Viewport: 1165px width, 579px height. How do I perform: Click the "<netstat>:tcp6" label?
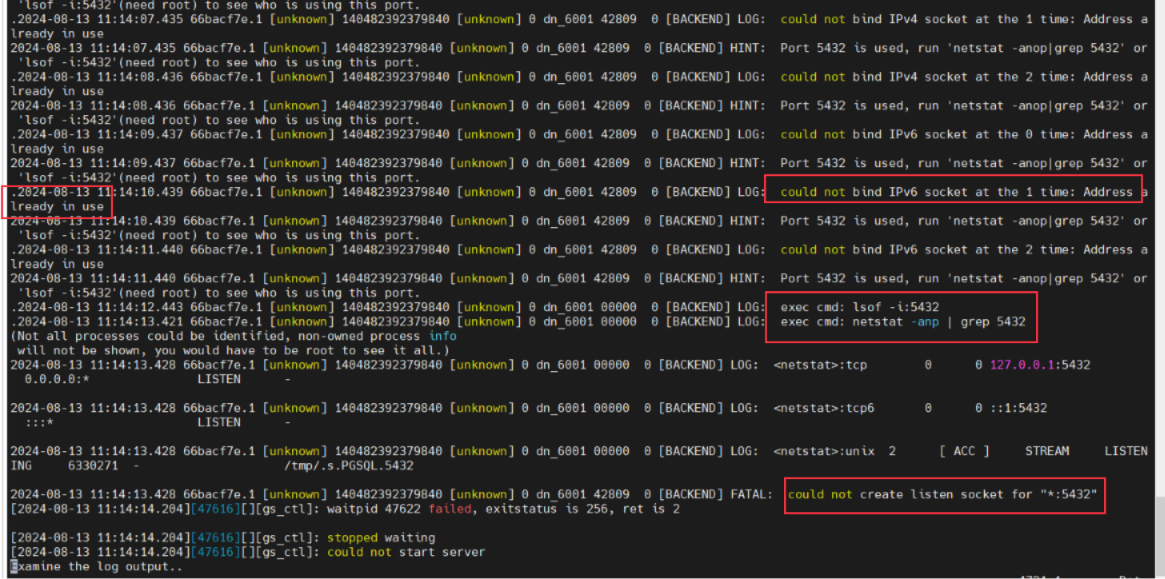coord(824,408)
